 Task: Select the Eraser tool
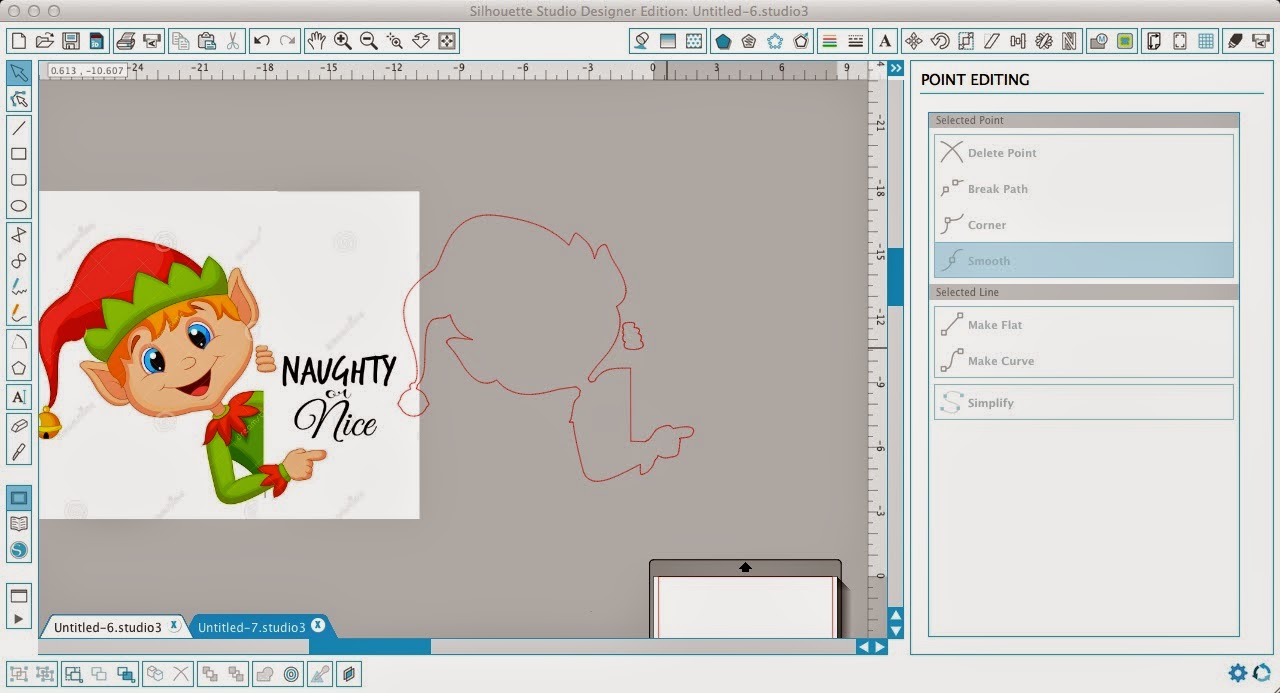[18, 425]
